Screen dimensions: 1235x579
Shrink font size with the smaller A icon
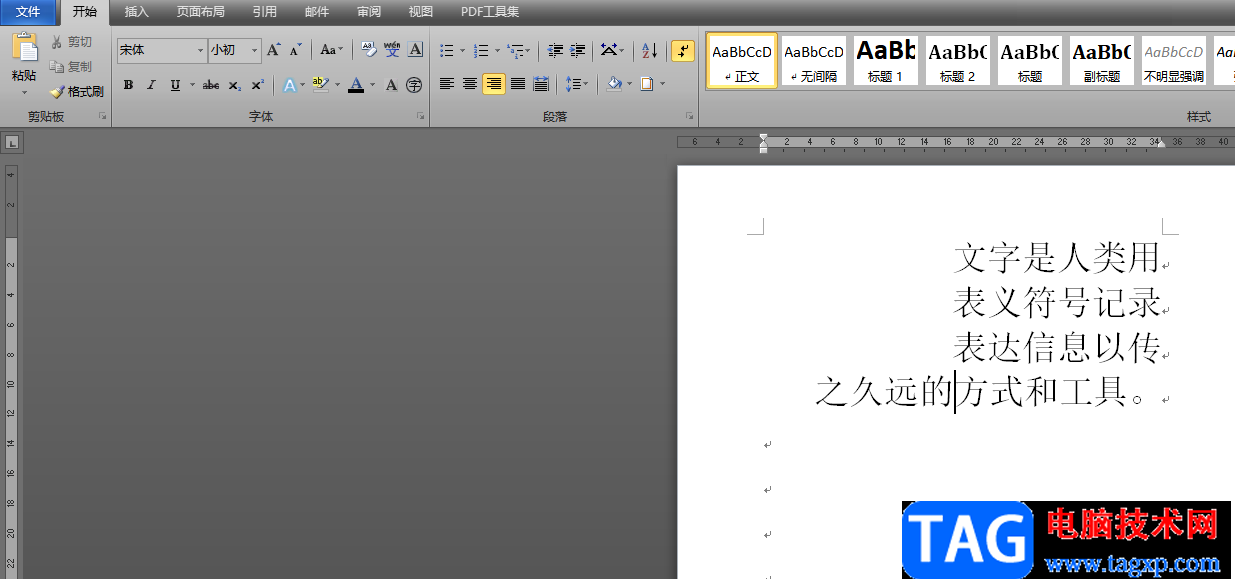pyautogui.click(x=295, y=50)
